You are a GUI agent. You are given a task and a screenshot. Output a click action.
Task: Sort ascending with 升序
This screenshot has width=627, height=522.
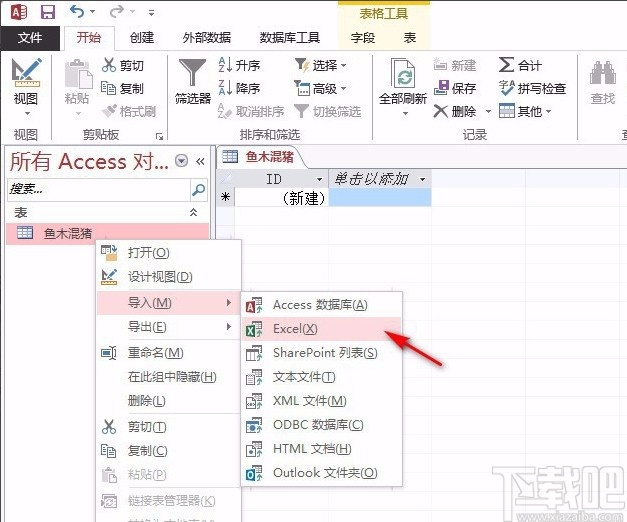click(239, 65)
